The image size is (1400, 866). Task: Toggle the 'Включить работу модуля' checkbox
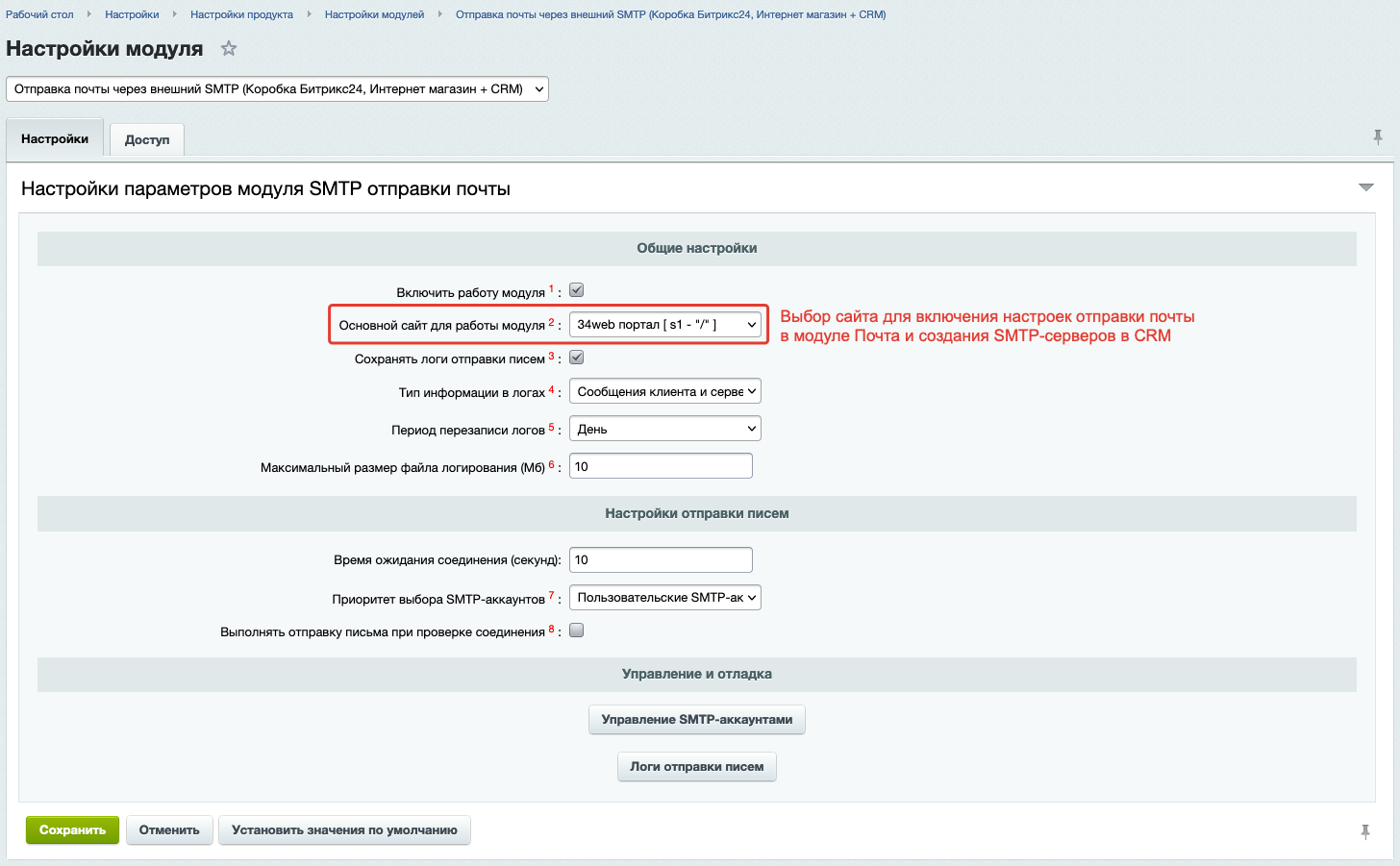(577, 290)
